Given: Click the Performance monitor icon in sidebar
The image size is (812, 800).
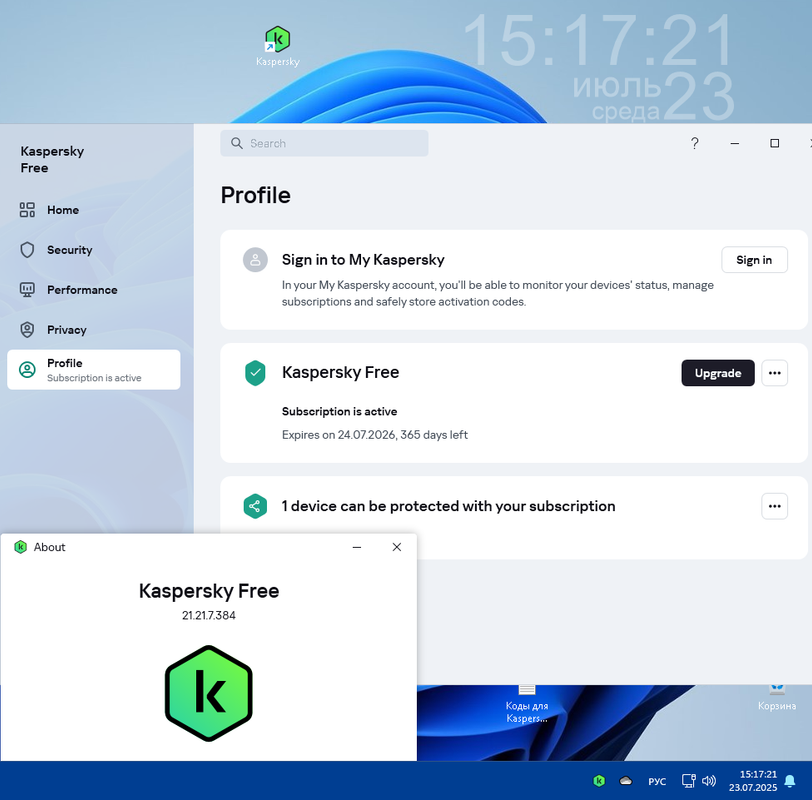Looking at the screenshot, I should coord(27,289).
